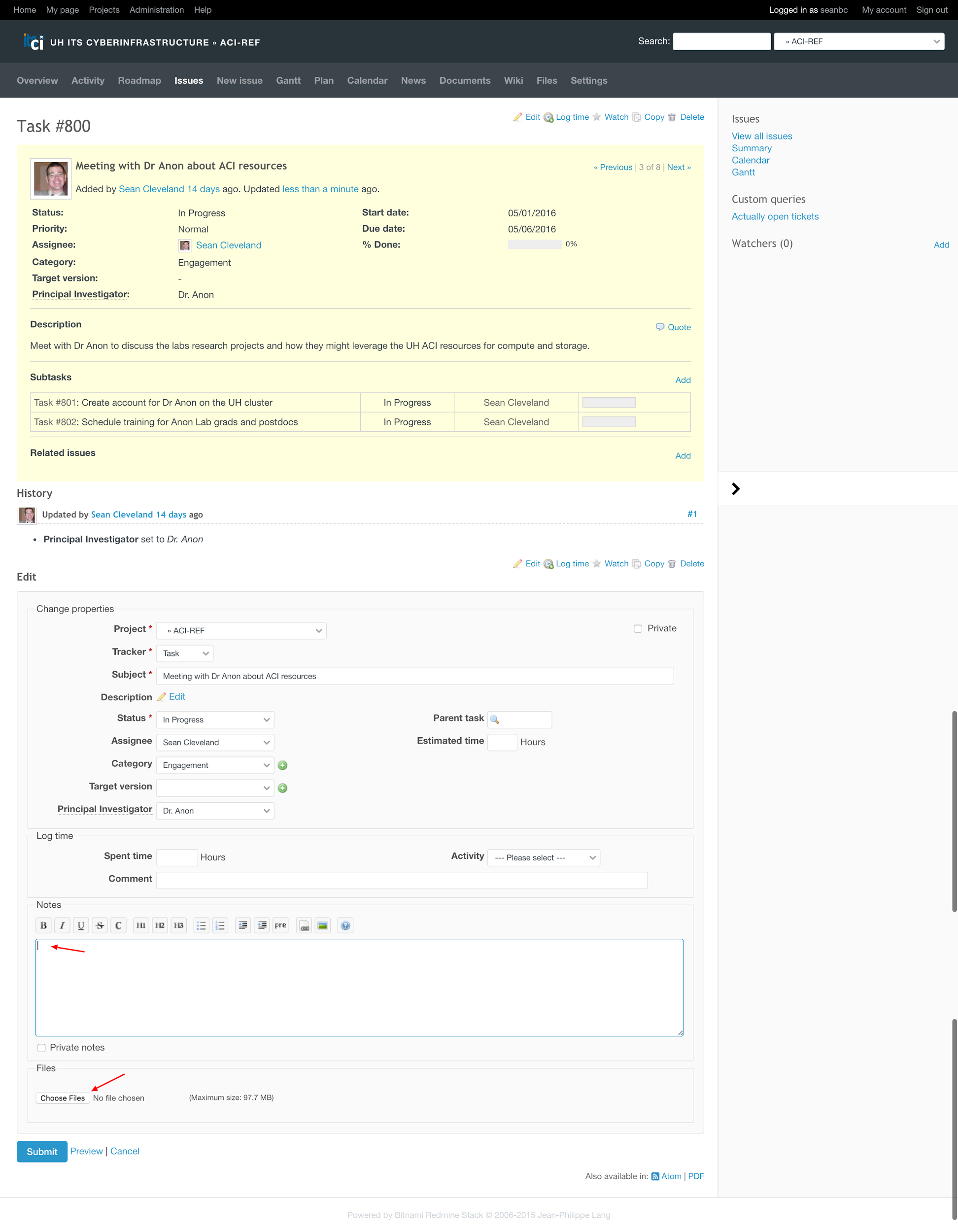Add a watcher via Add link
The height and width of the screenshot is (1232, 958).
941,245
